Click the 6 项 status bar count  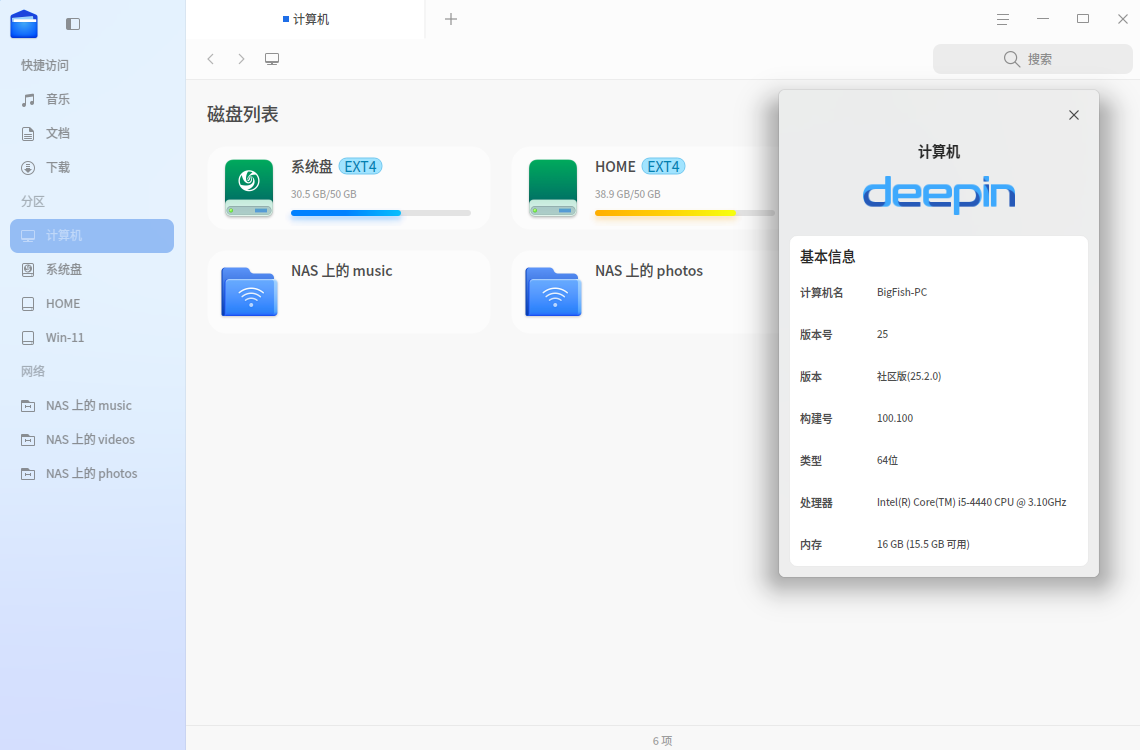tap(662, 741)
